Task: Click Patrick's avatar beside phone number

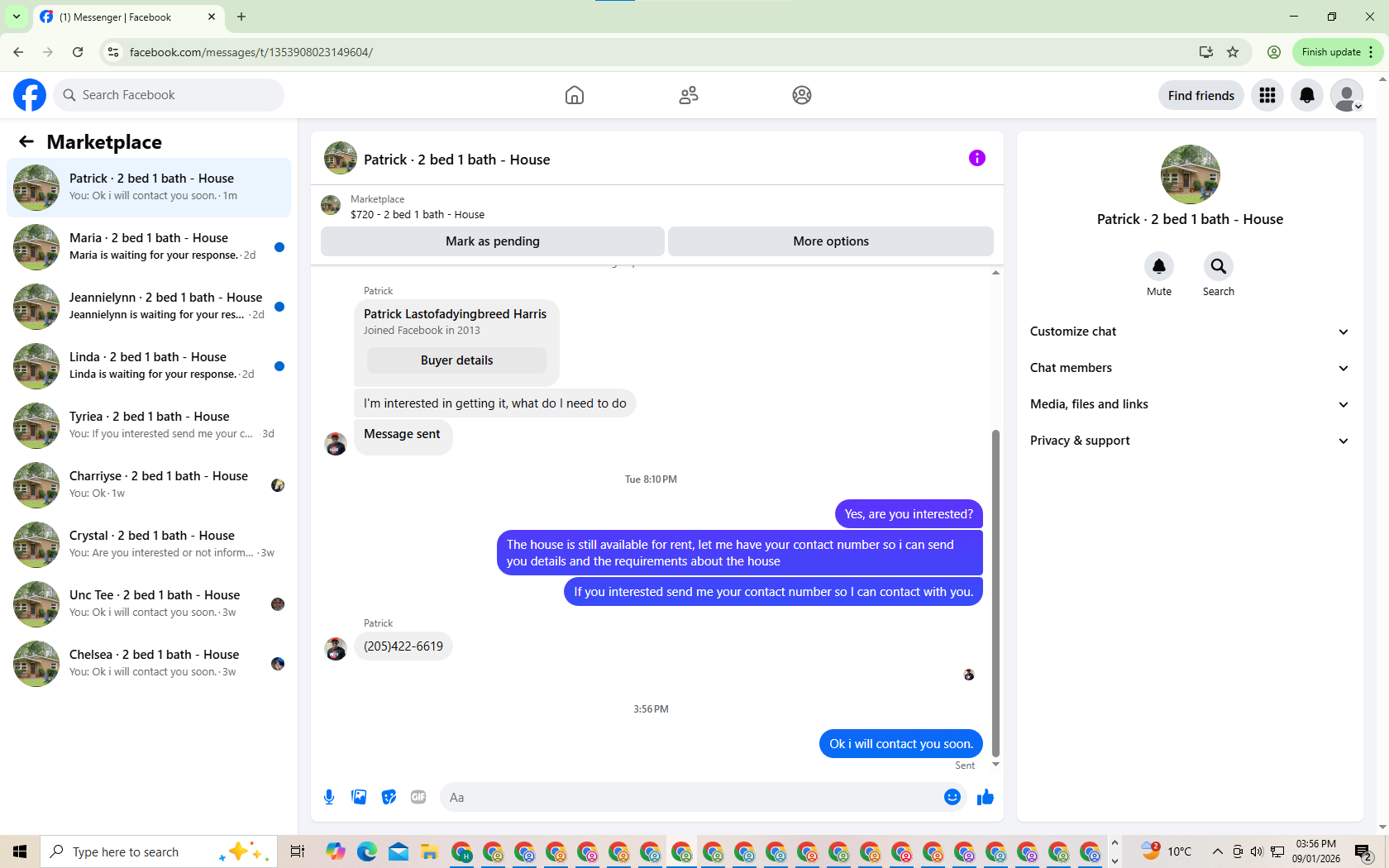Action: [x=336, y=649]
